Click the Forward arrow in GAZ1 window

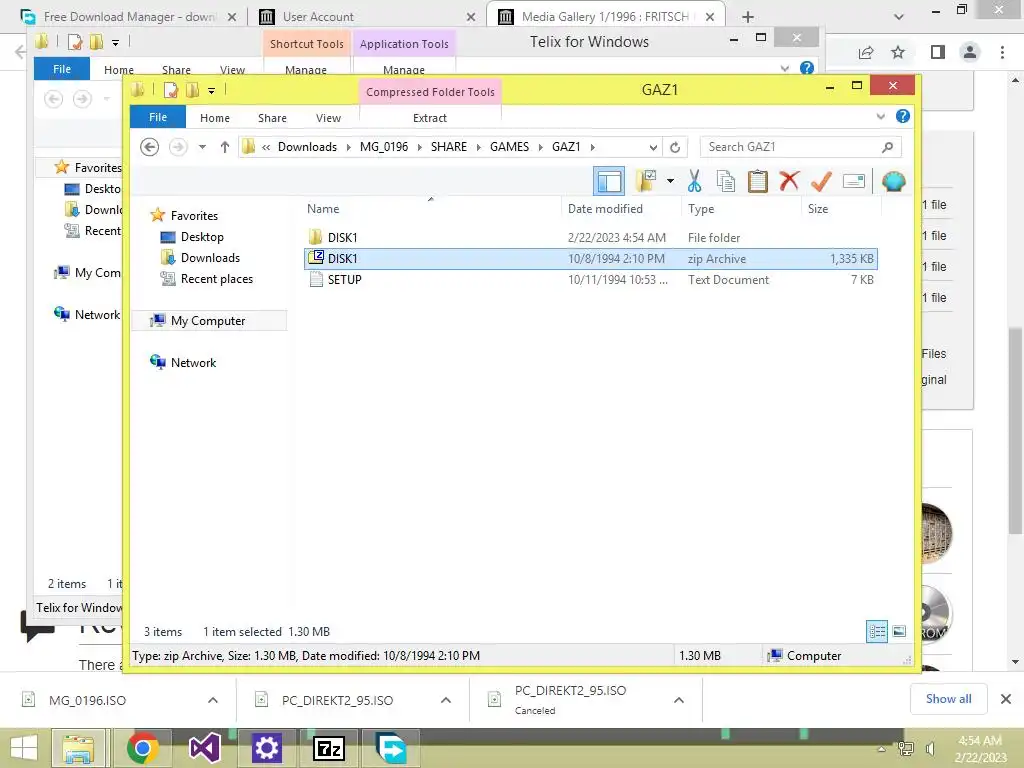[178, 147]
